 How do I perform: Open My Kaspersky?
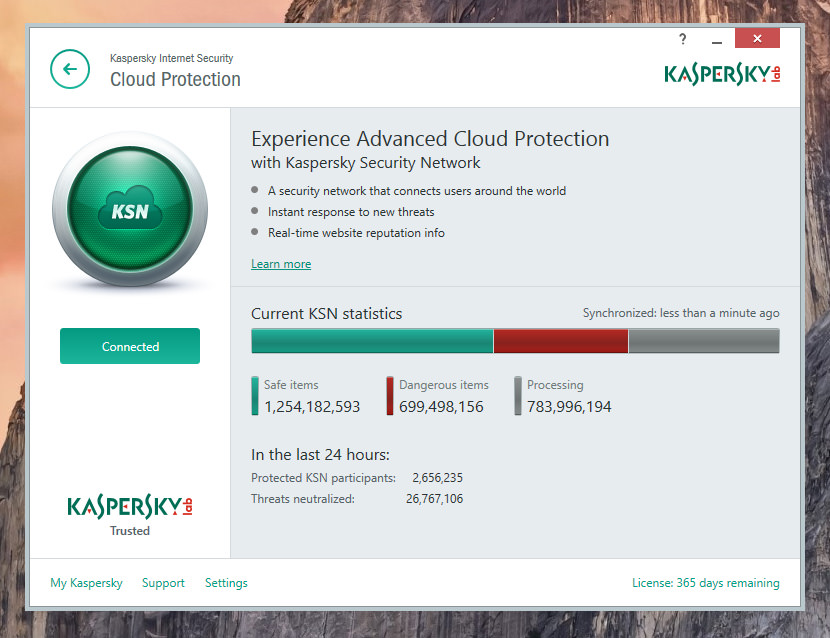86,583
